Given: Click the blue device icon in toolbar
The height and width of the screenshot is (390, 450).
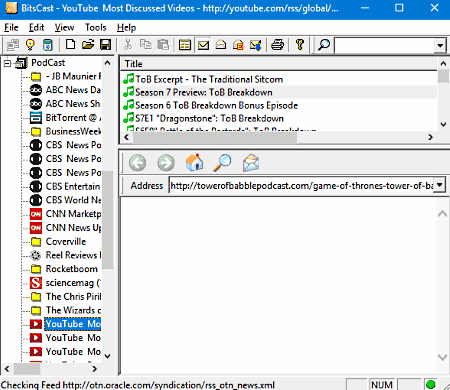Looking at the screenshot, I should (48, 45).
